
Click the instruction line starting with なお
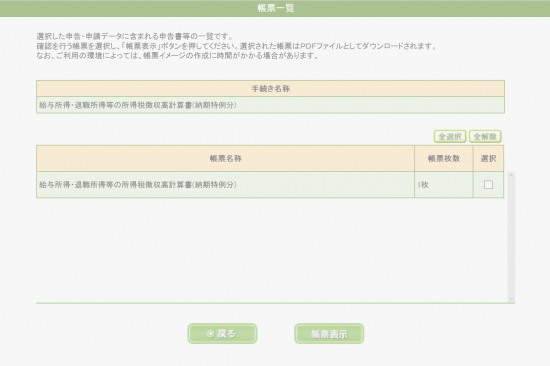coord(177,55)
